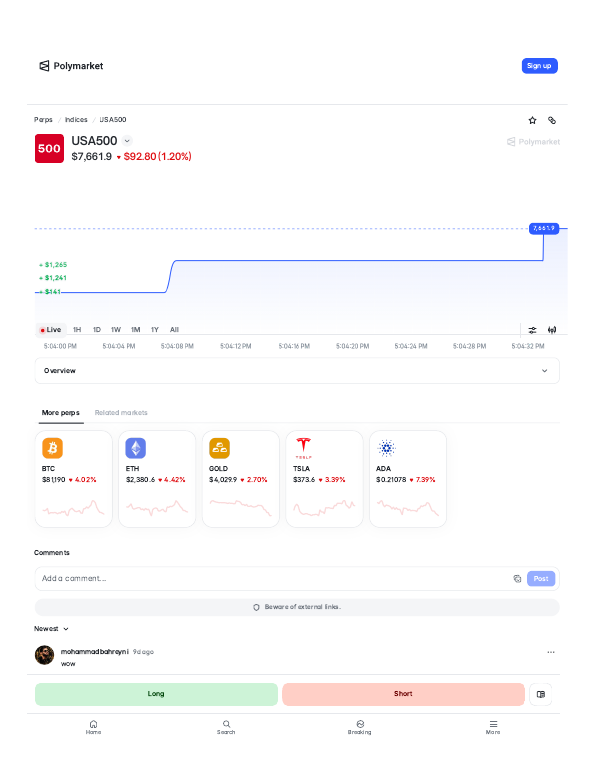Open the BTC perp card icon

point(53,448)
